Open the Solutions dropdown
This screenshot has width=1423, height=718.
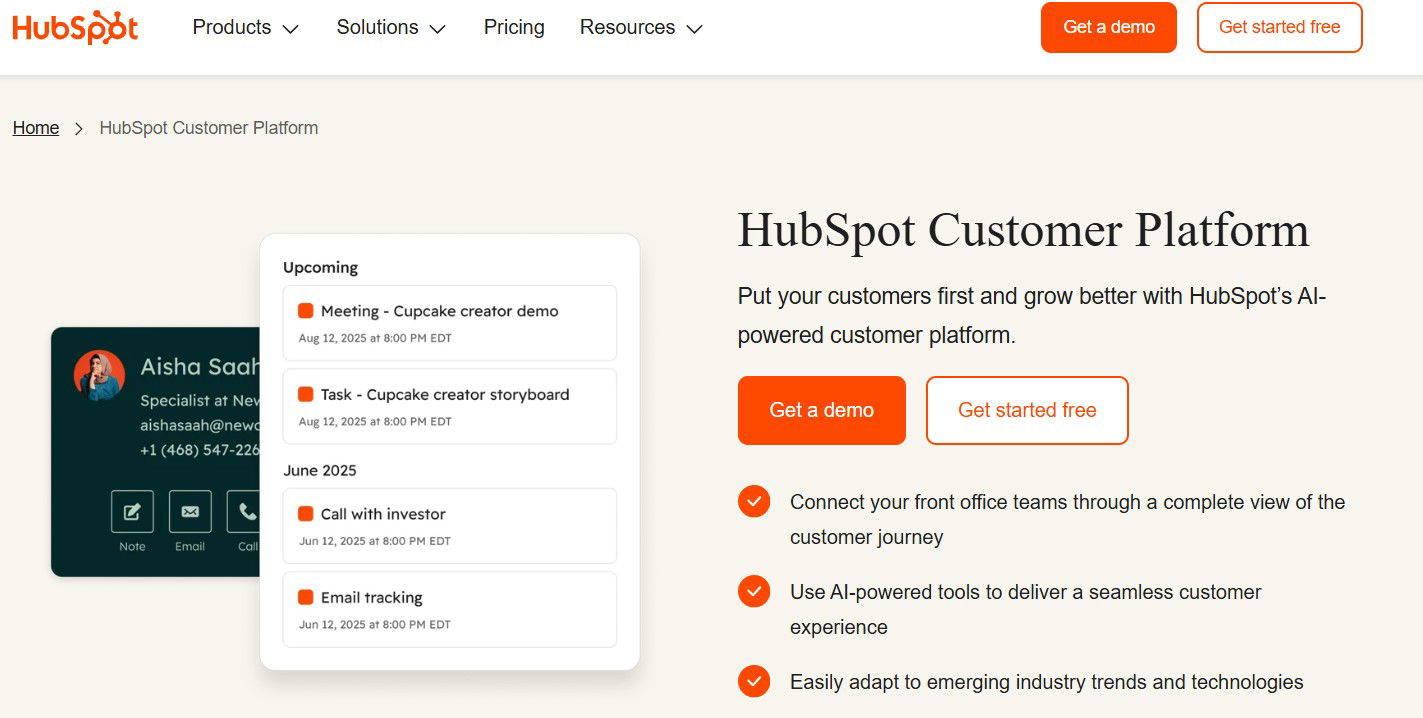tap(390, 27)
